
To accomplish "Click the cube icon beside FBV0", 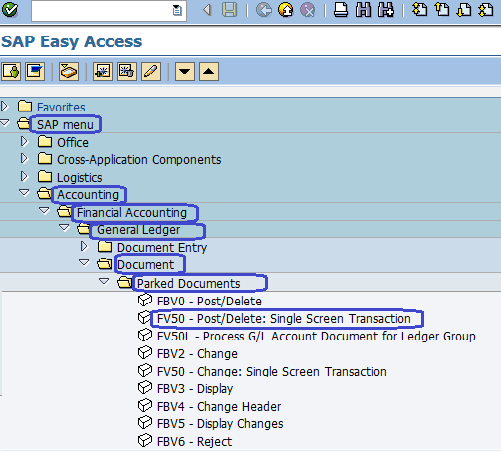I will [145, 300].
